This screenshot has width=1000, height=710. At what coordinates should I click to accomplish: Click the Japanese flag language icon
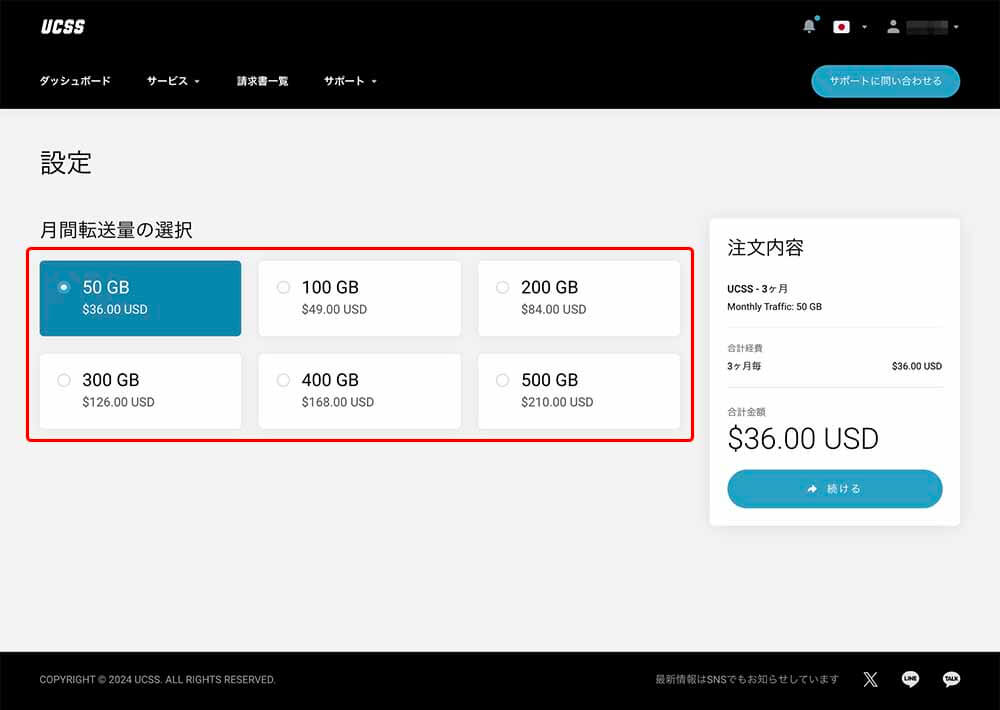(841, 27)
